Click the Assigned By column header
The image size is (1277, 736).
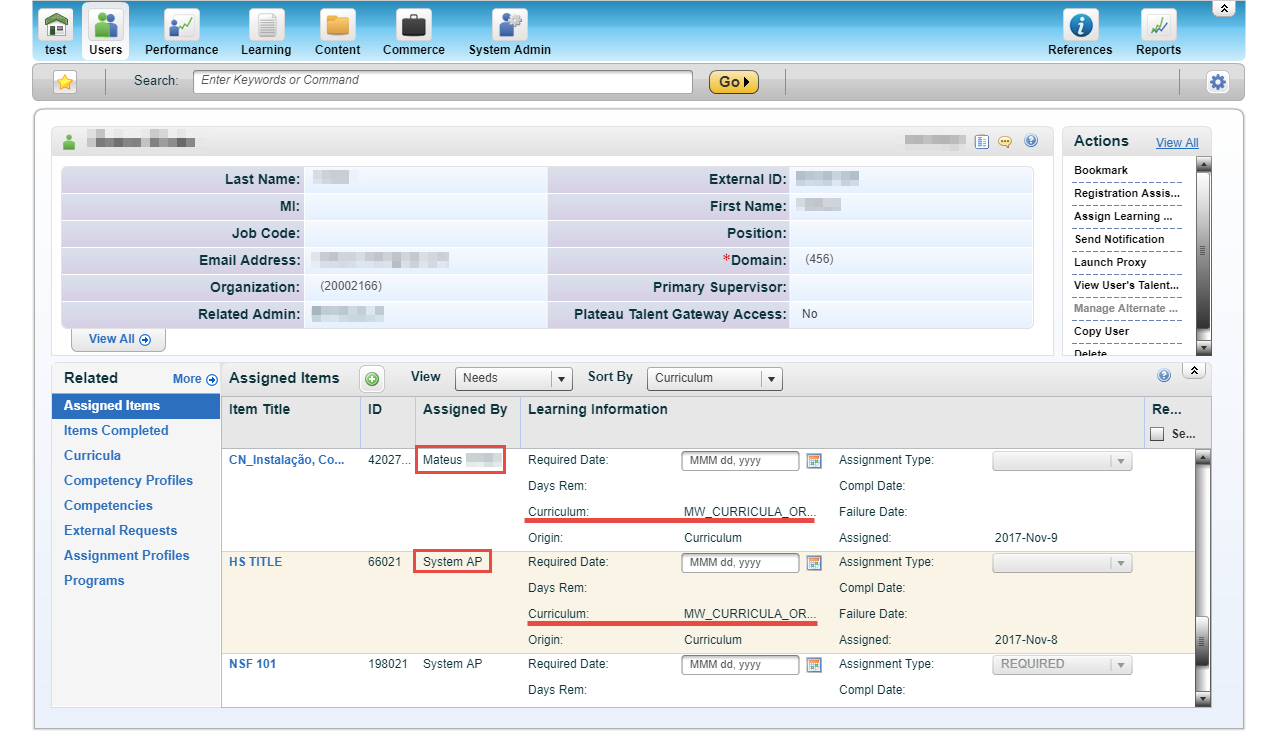465,409
